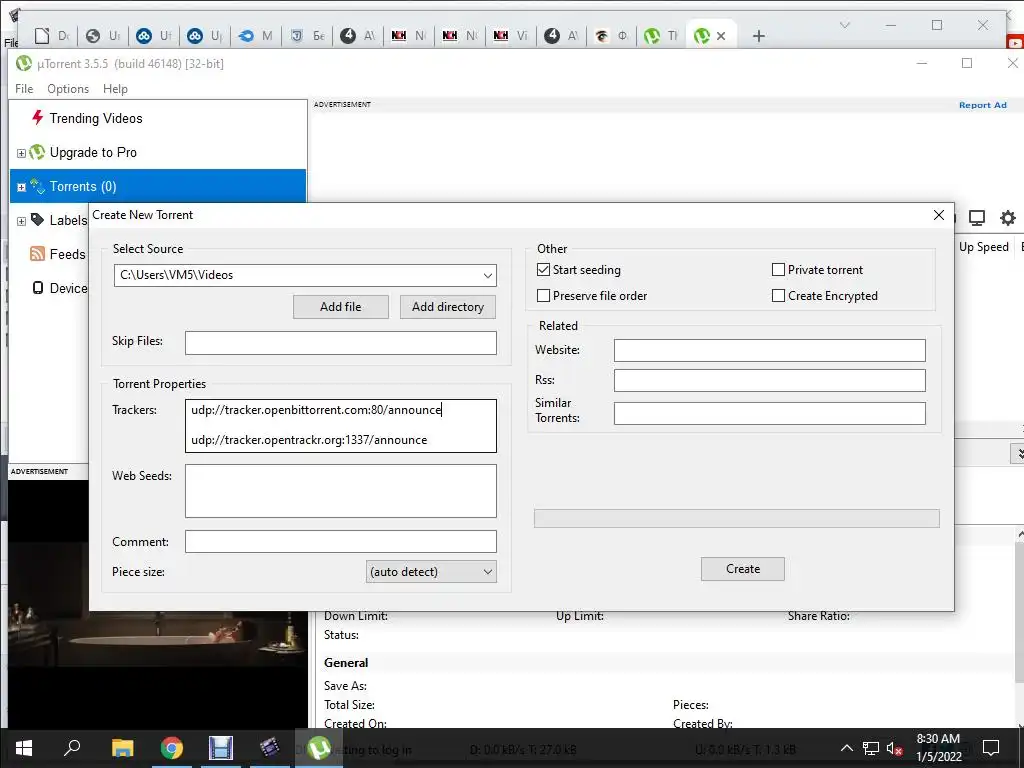
Task: Switch to the first blank document browser tab
Action: pyautogui.click(x=52, y=36)
